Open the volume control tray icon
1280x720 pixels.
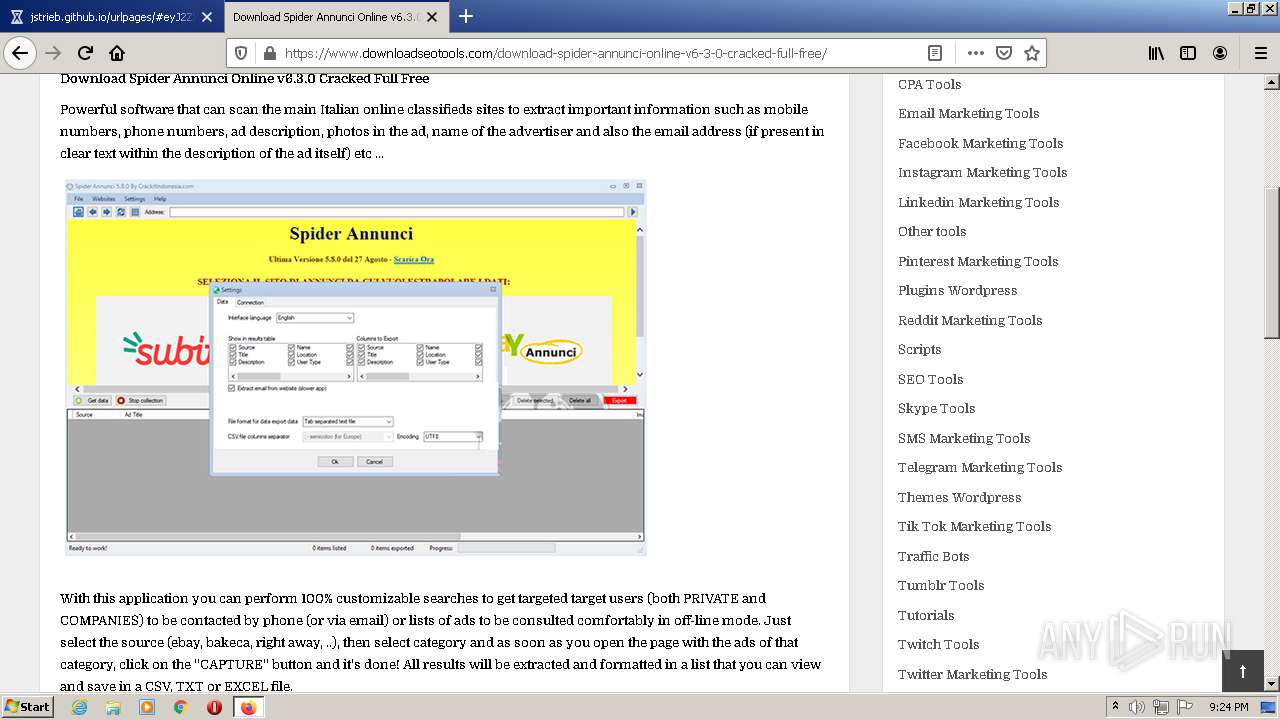[1137, 707]
